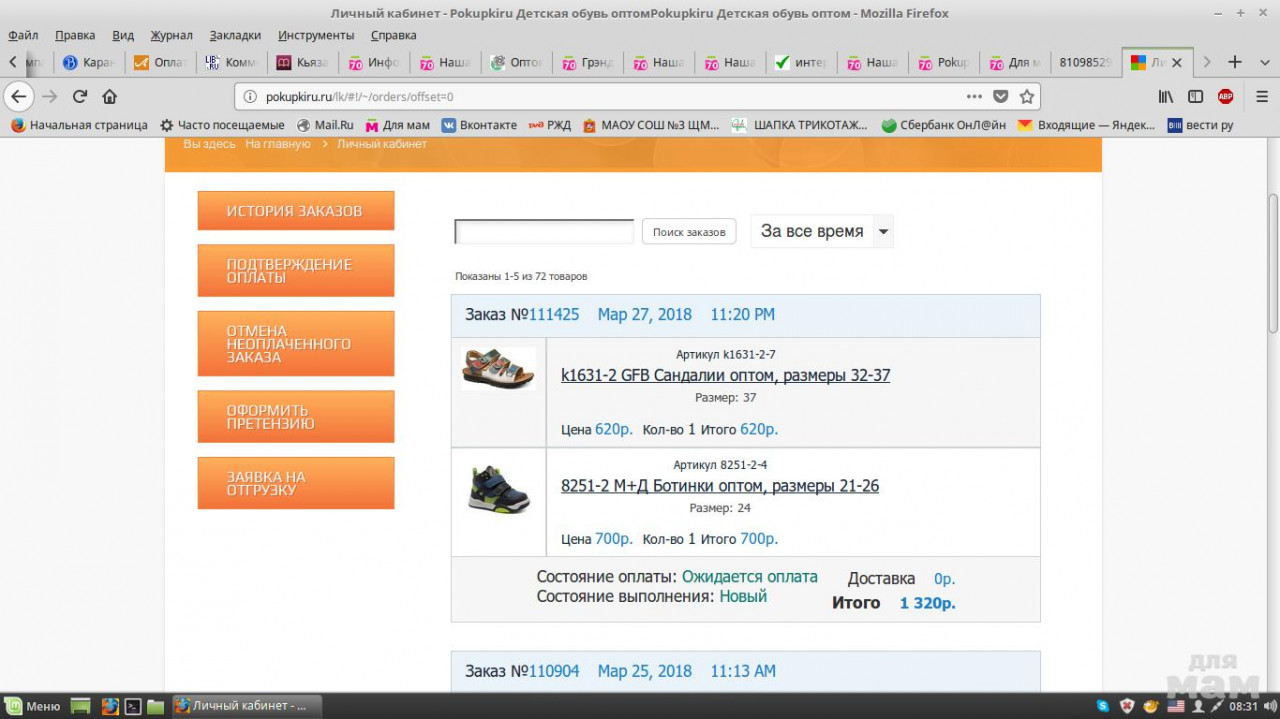
Task: Bookmark this page with the star icon
Action: click(x=1026, y=97)
